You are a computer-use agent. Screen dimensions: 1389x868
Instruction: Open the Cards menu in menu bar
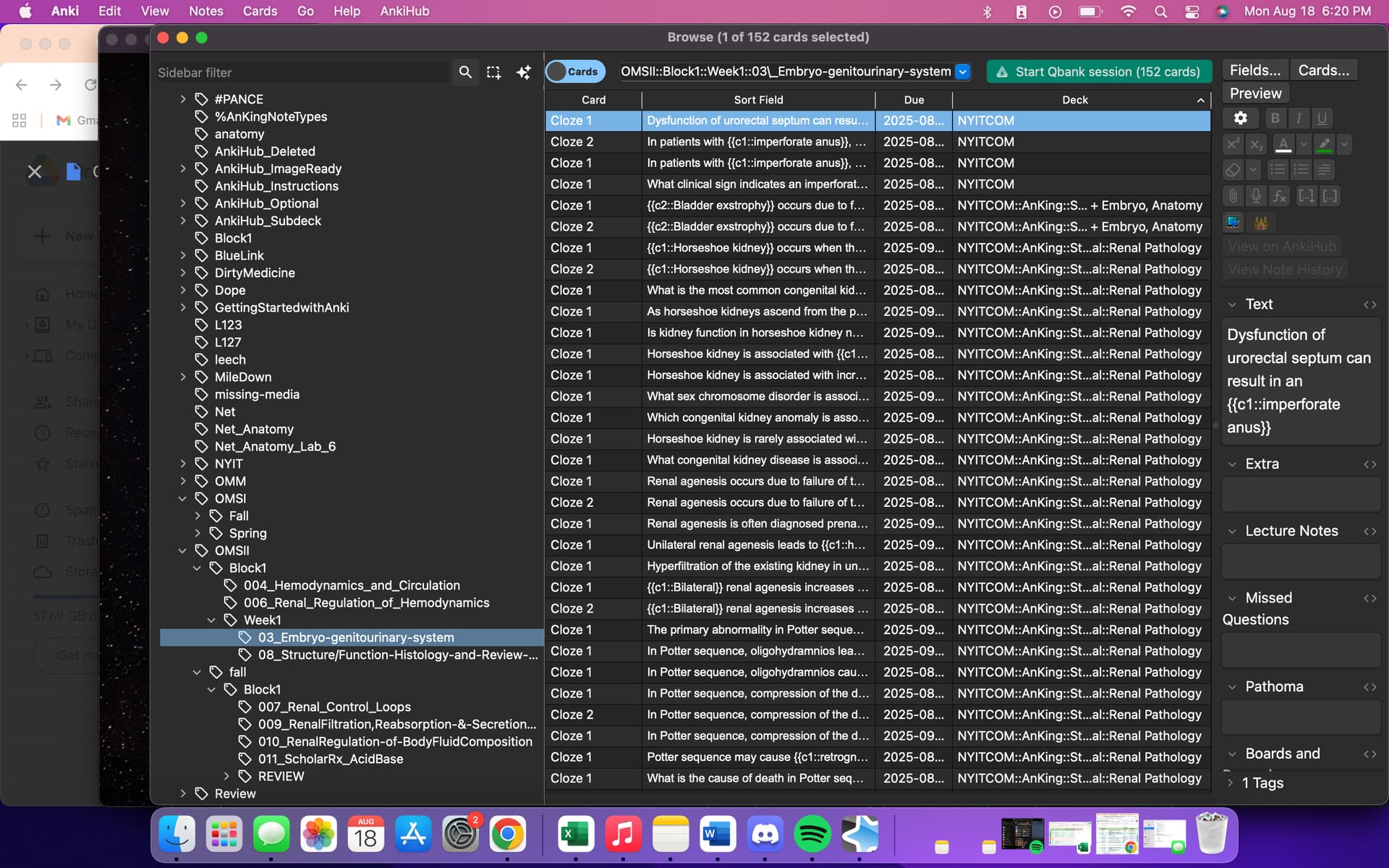click(260, 11)
